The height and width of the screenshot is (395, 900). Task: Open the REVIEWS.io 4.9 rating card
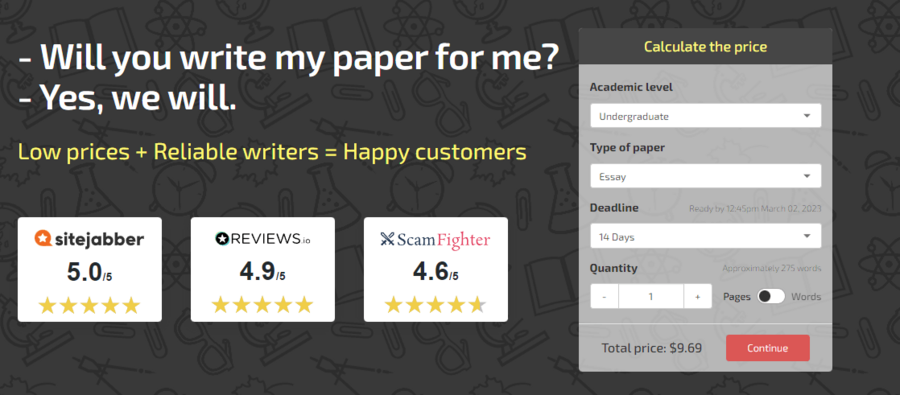pos(263,269)
